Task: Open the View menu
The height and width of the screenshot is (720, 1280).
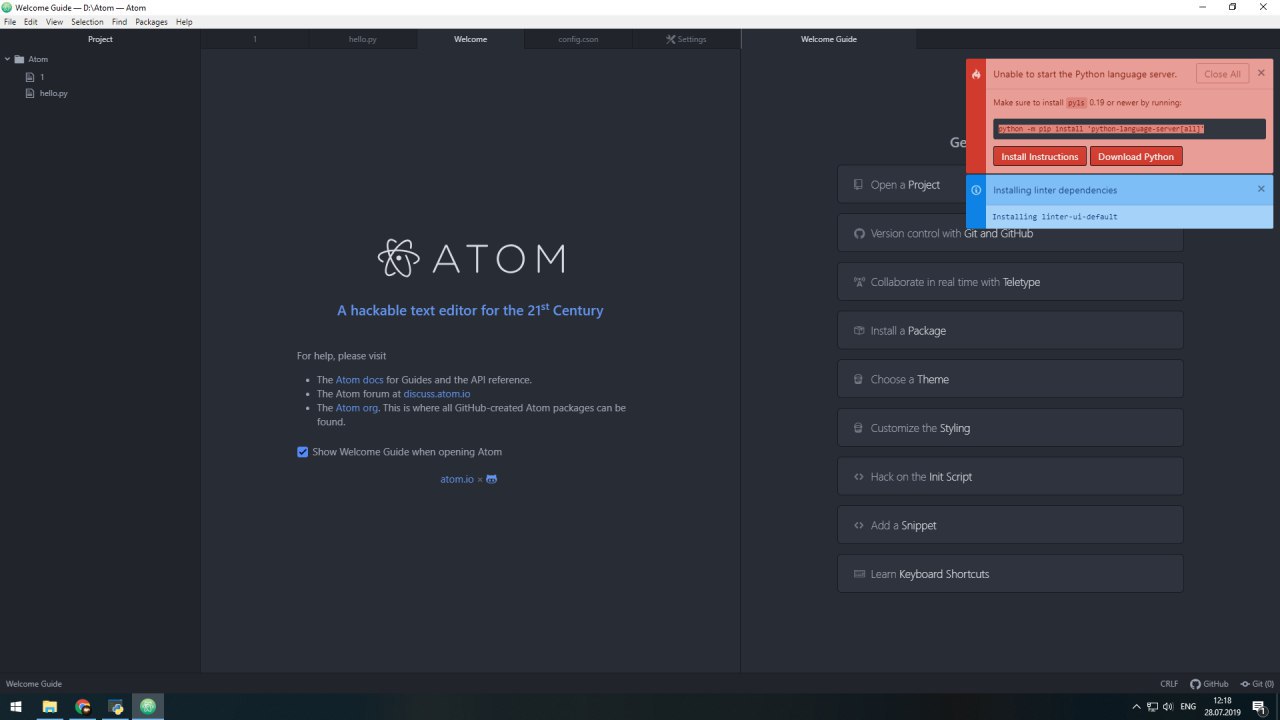Action: coord(54,22)
